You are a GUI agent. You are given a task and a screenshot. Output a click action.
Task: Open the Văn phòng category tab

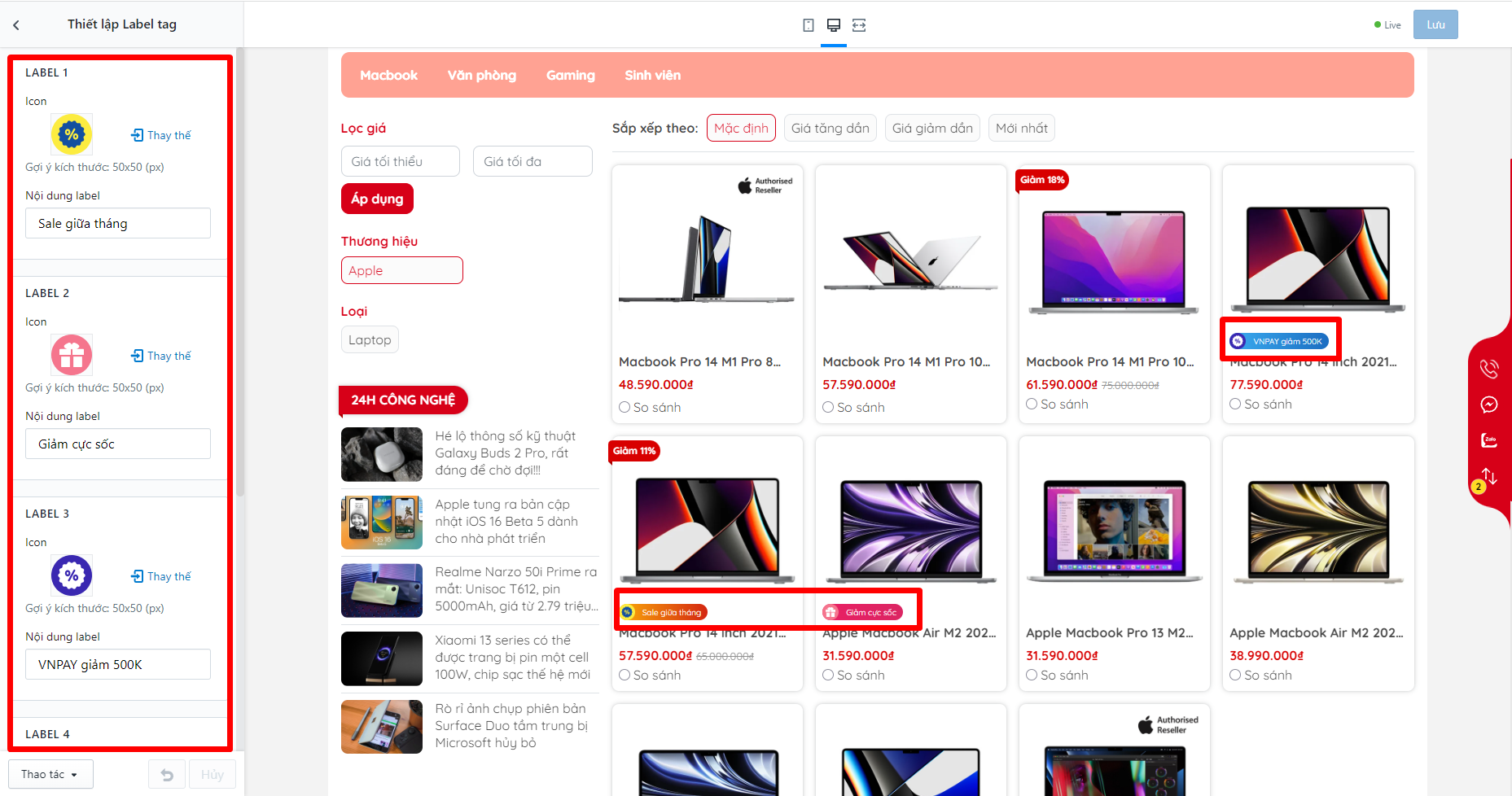coord(482,75)
